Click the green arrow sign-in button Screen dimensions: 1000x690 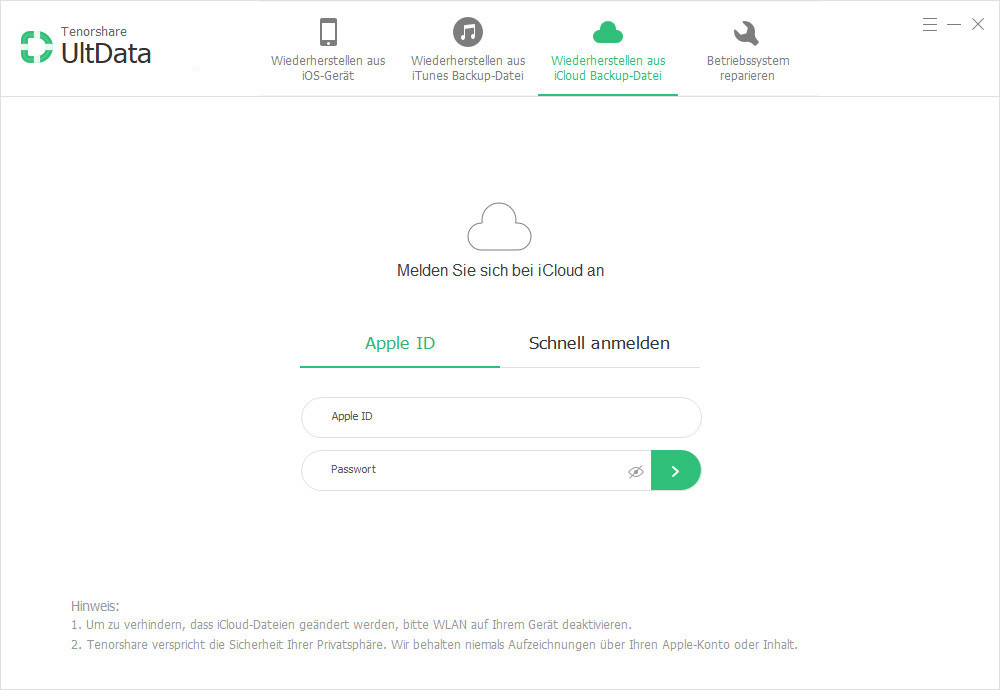tap(676, 471)
